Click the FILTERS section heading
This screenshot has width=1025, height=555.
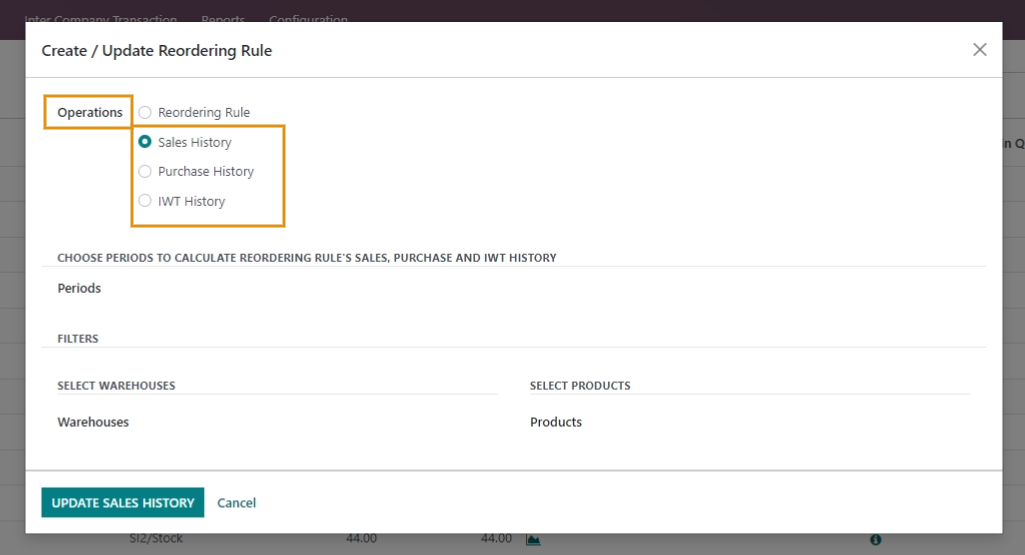(78, 339)
